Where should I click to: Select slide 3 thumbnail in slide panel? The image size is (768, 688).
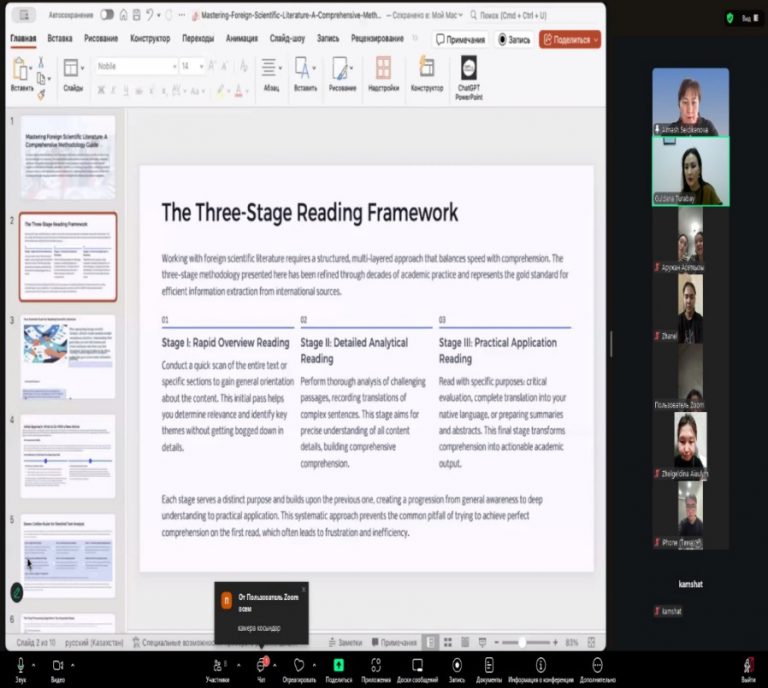click(68, 356)
